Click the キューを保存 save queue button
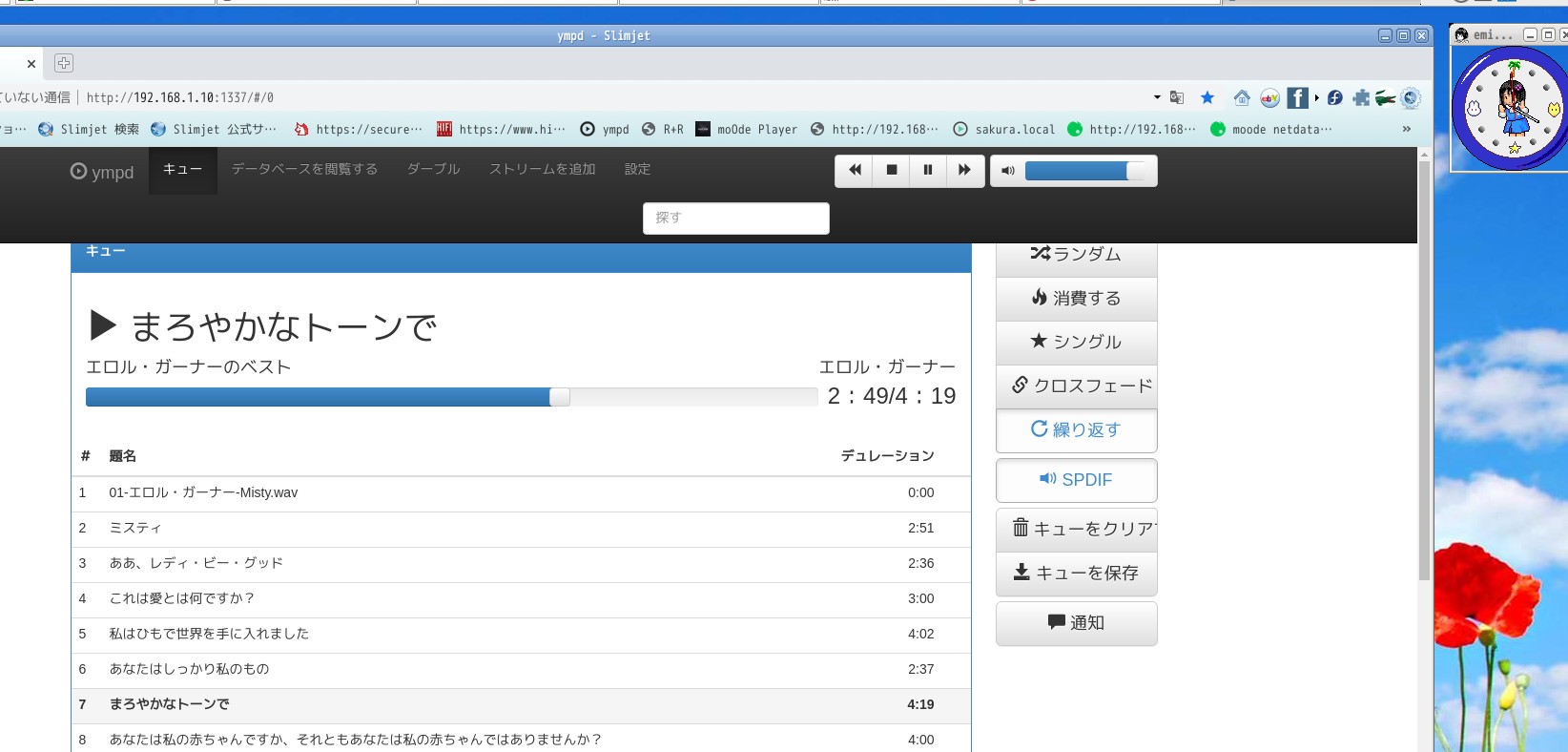This screenshot has width=1568, height=752. pyautogui.click(x=1076, y=574)
